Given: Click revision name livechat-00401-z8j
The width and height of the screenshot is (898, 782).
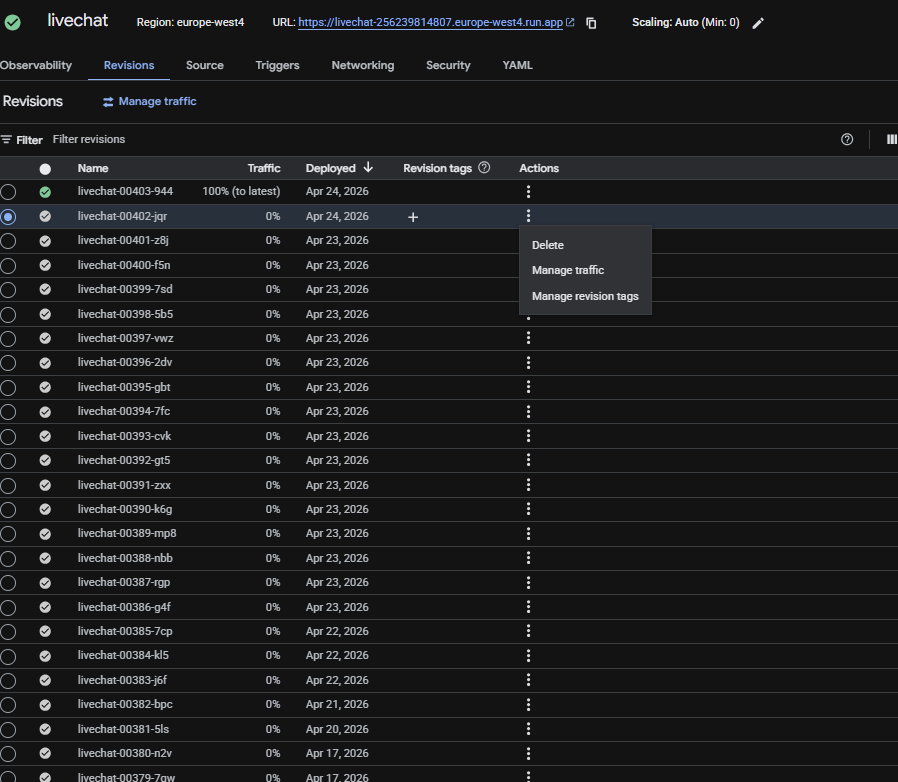Looking at the screenshot, I should point(123,240).
